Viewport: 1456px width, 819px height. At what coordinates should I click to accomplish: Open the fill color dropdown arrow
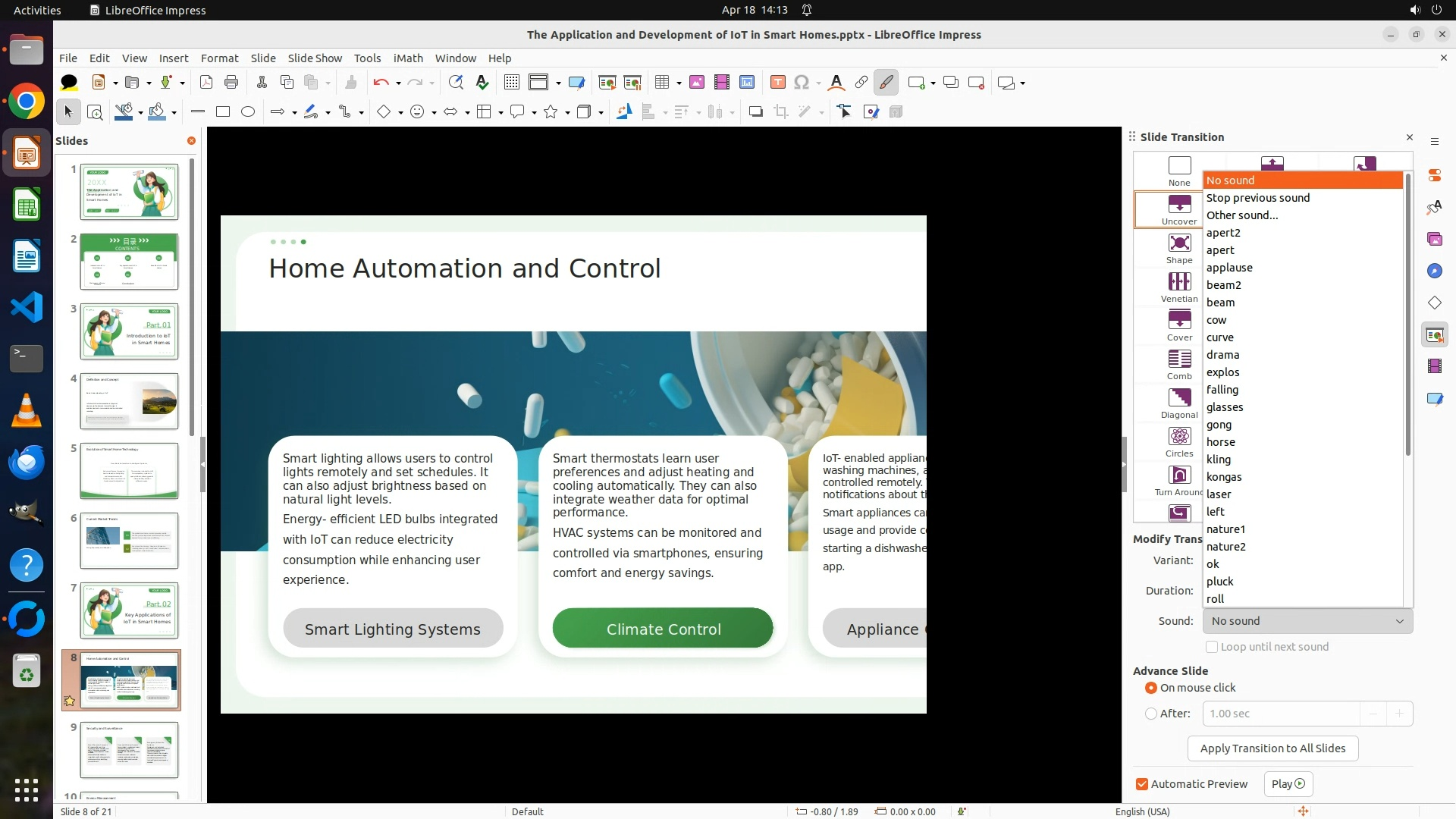click(x=174, y=112)
